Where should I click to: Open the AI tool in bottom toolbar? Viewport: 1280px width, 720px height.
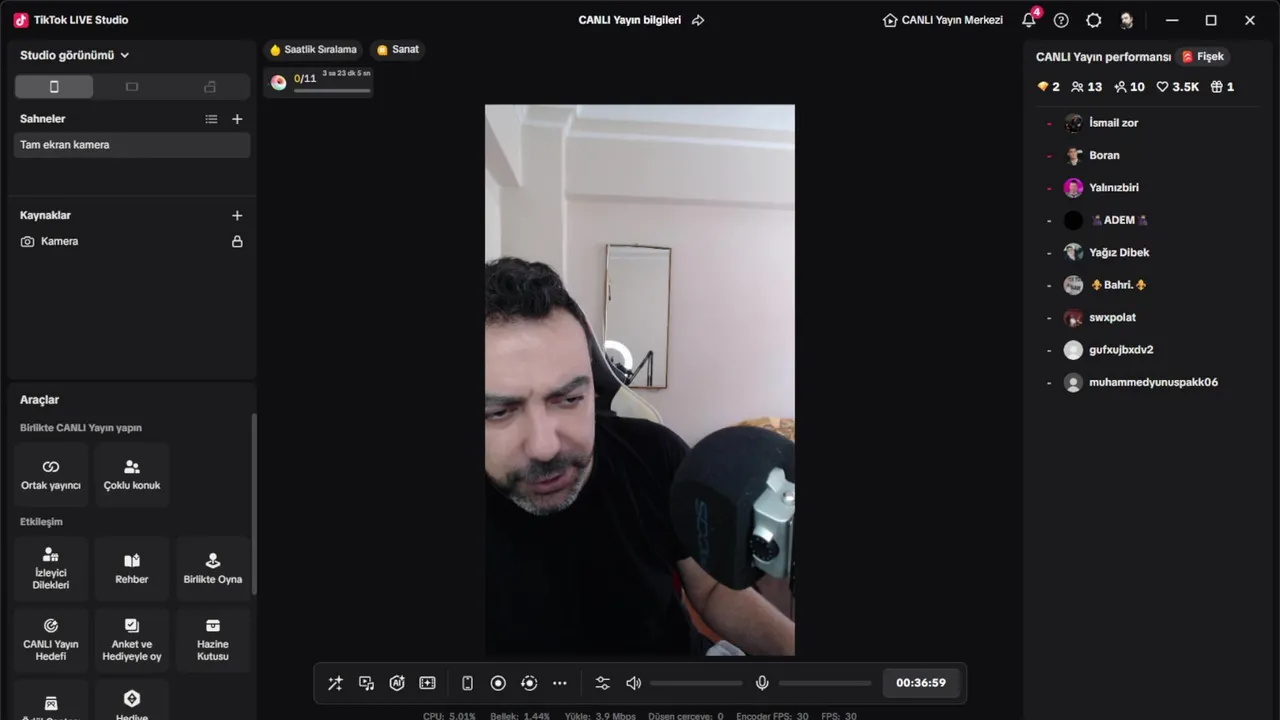pyautogui.click(x=397, y=683)
